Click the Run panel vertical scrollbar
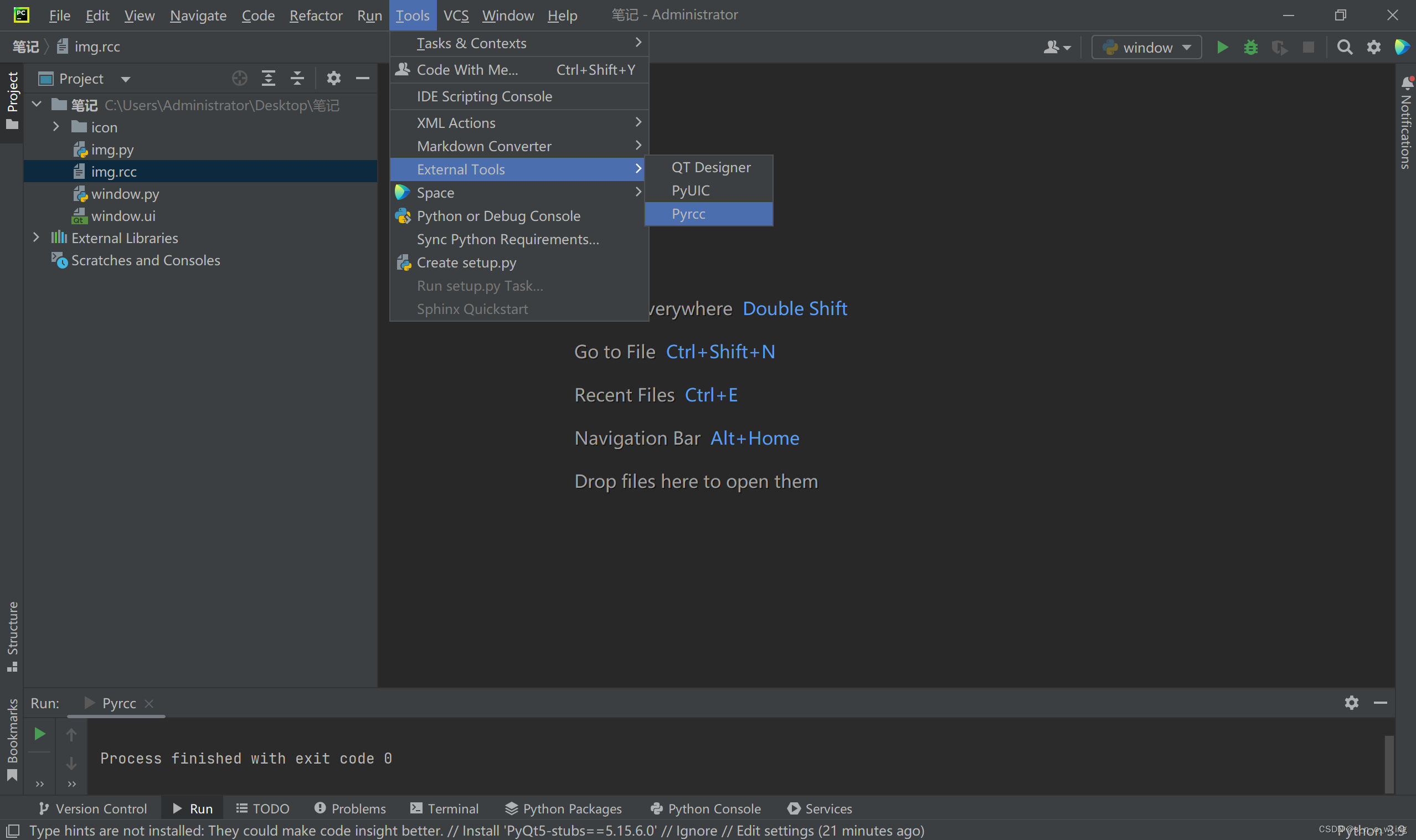1416x840 pixels. point(1389,764)
